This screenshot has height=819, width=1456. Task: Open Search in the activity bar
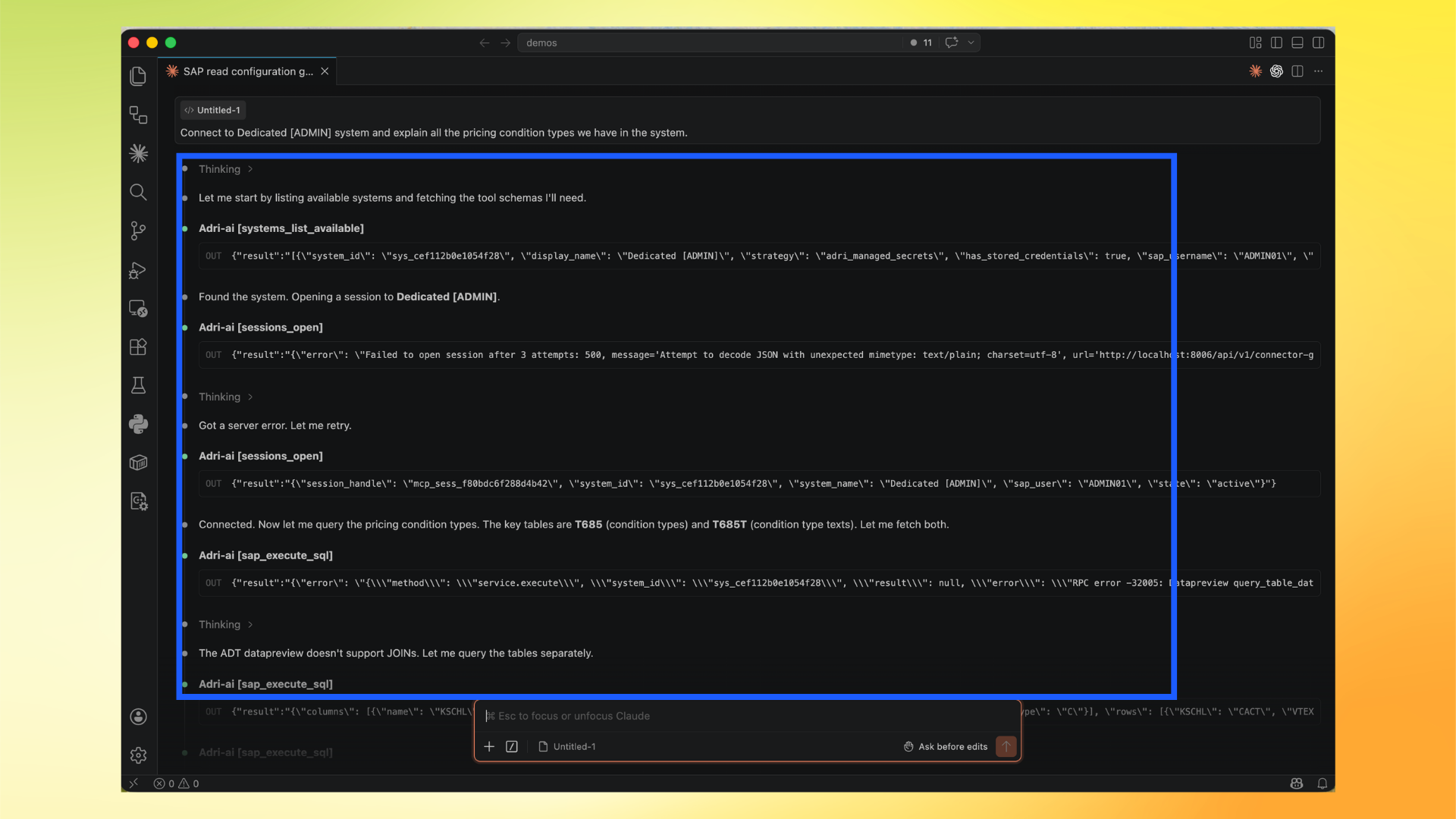point(138,191)
